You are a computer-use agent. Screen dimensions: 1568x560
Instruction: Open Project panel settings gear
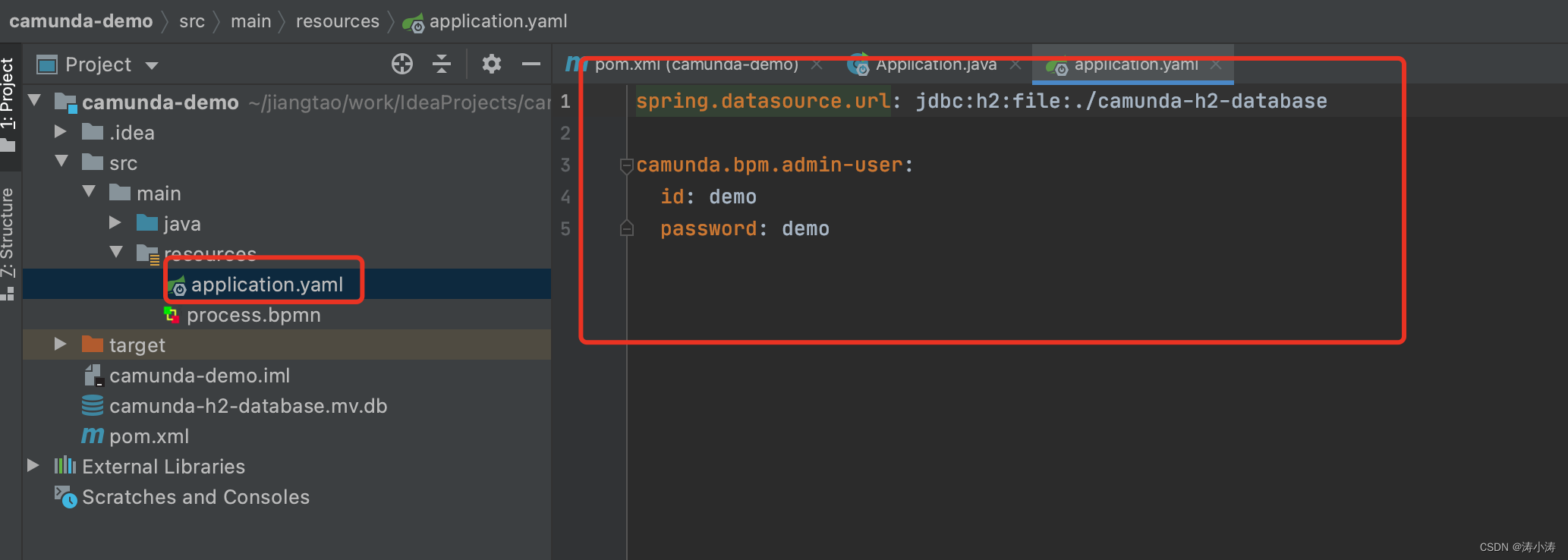(492, 64)
